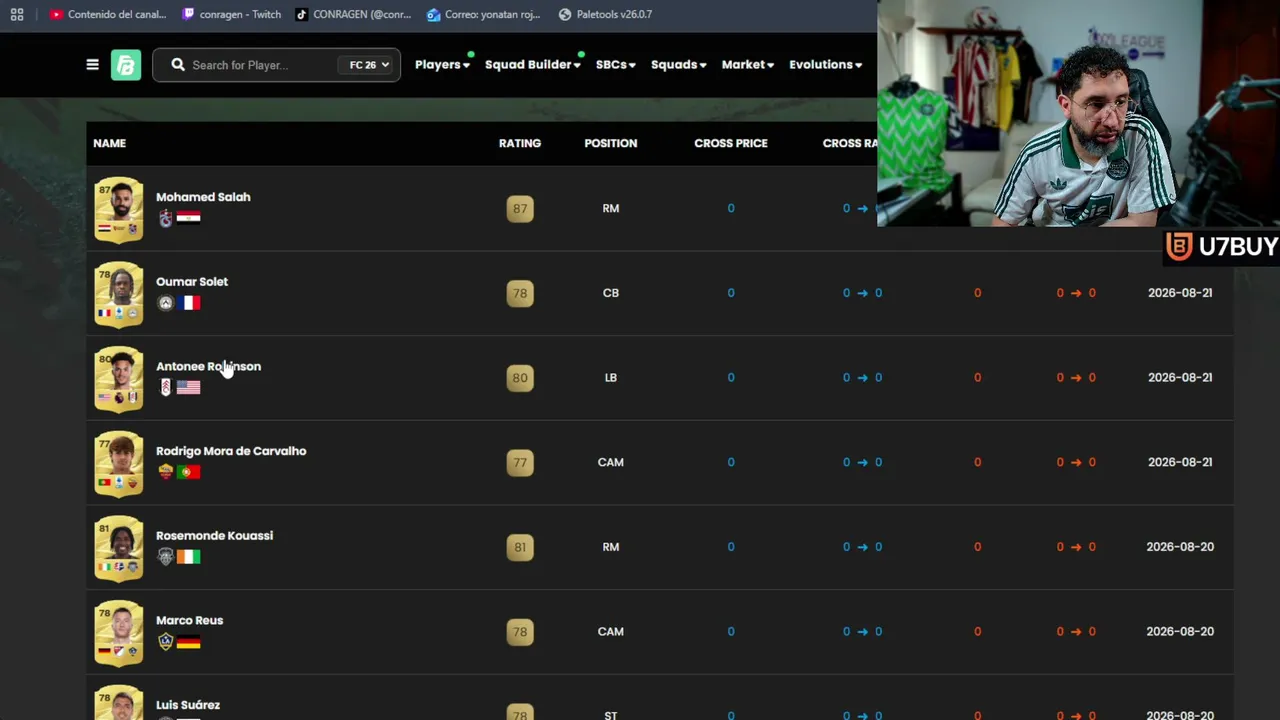Sort by the POSITION column header
The height and width of the screenshot is (720, 1280).
click(x=611, y=143)
